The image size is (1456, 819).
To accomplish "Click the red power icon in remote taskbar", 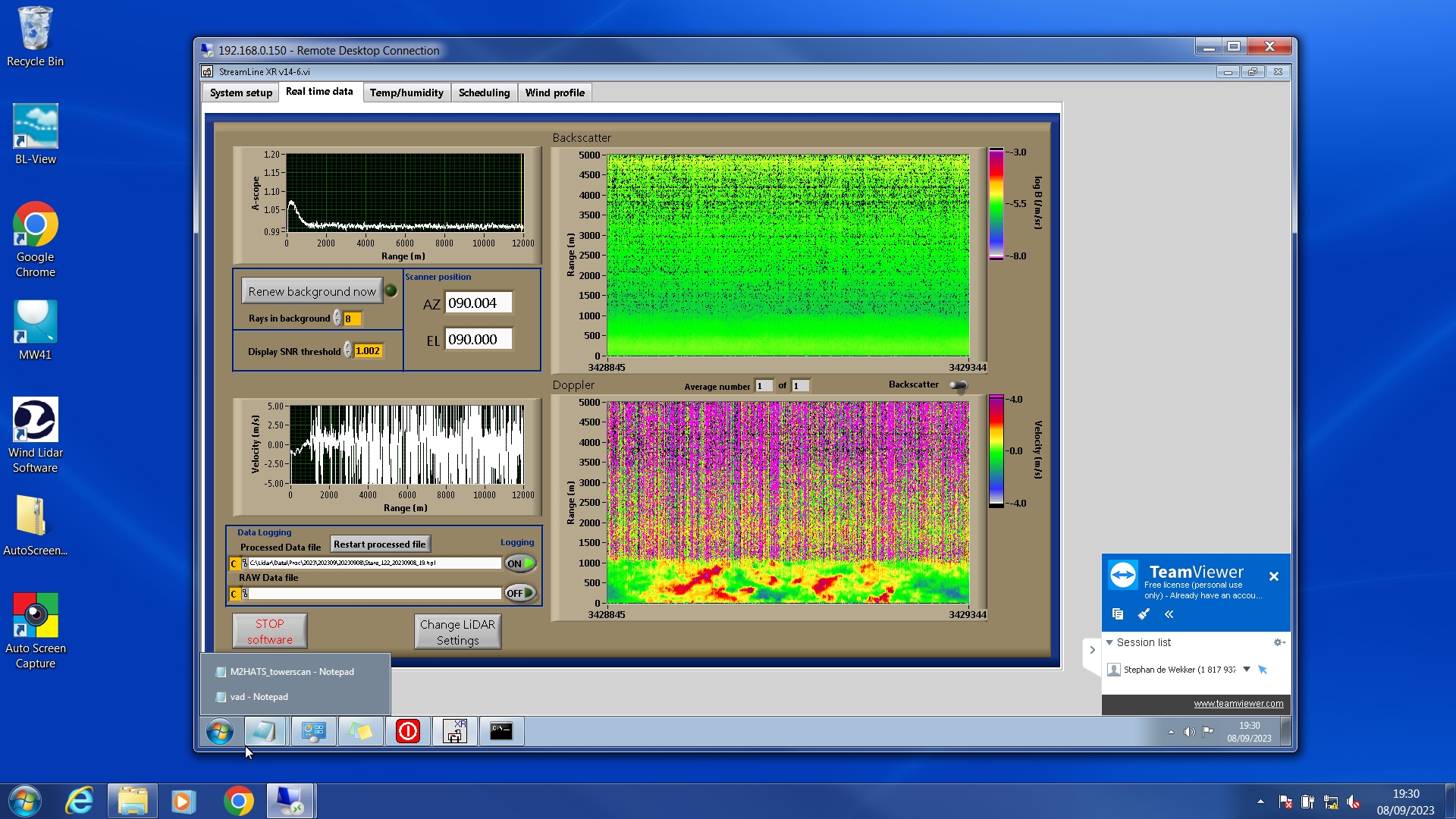I will [x=408, y=731].
